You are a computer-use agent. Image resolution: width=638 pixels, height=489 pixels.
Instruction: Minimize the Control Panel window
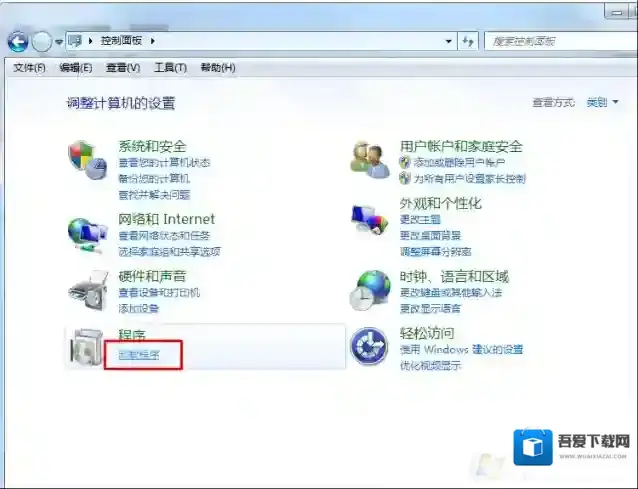point(618,13)
